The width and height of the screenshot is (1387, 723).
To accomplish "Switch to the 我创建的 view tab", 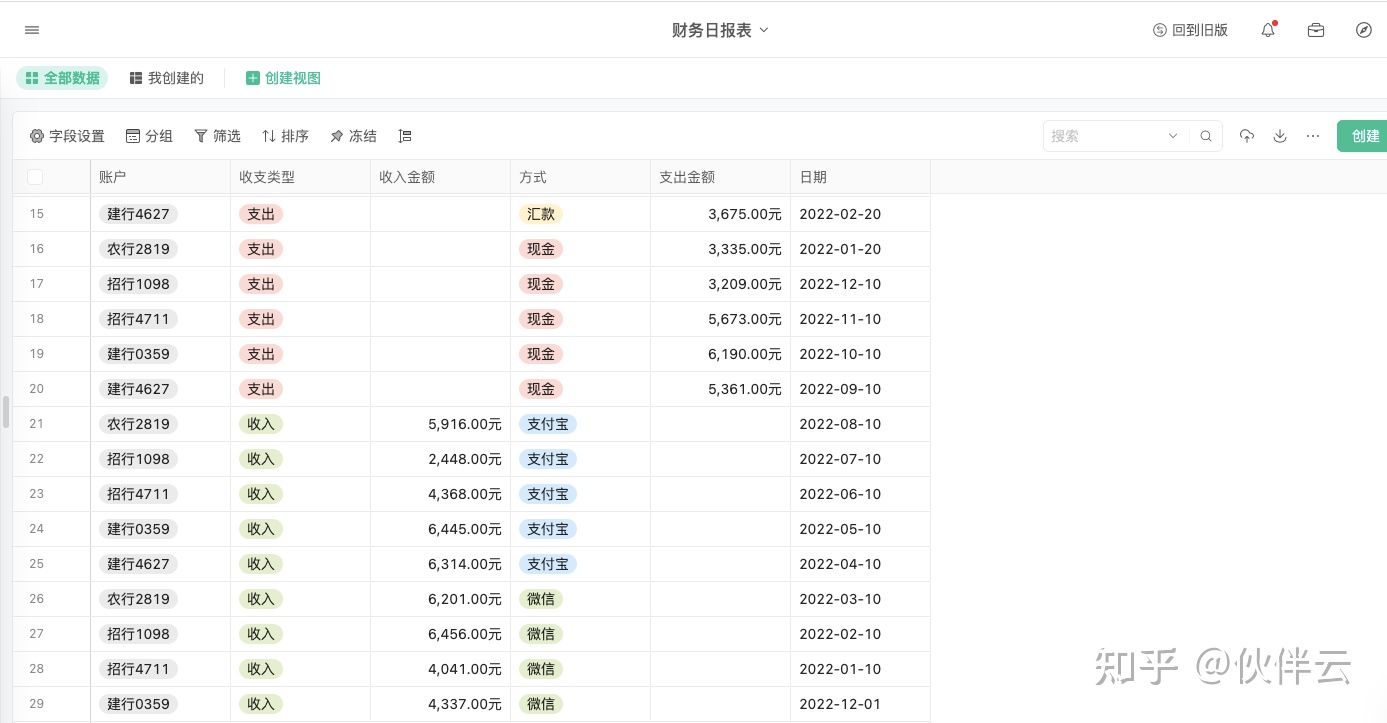I will coord(166,78).
